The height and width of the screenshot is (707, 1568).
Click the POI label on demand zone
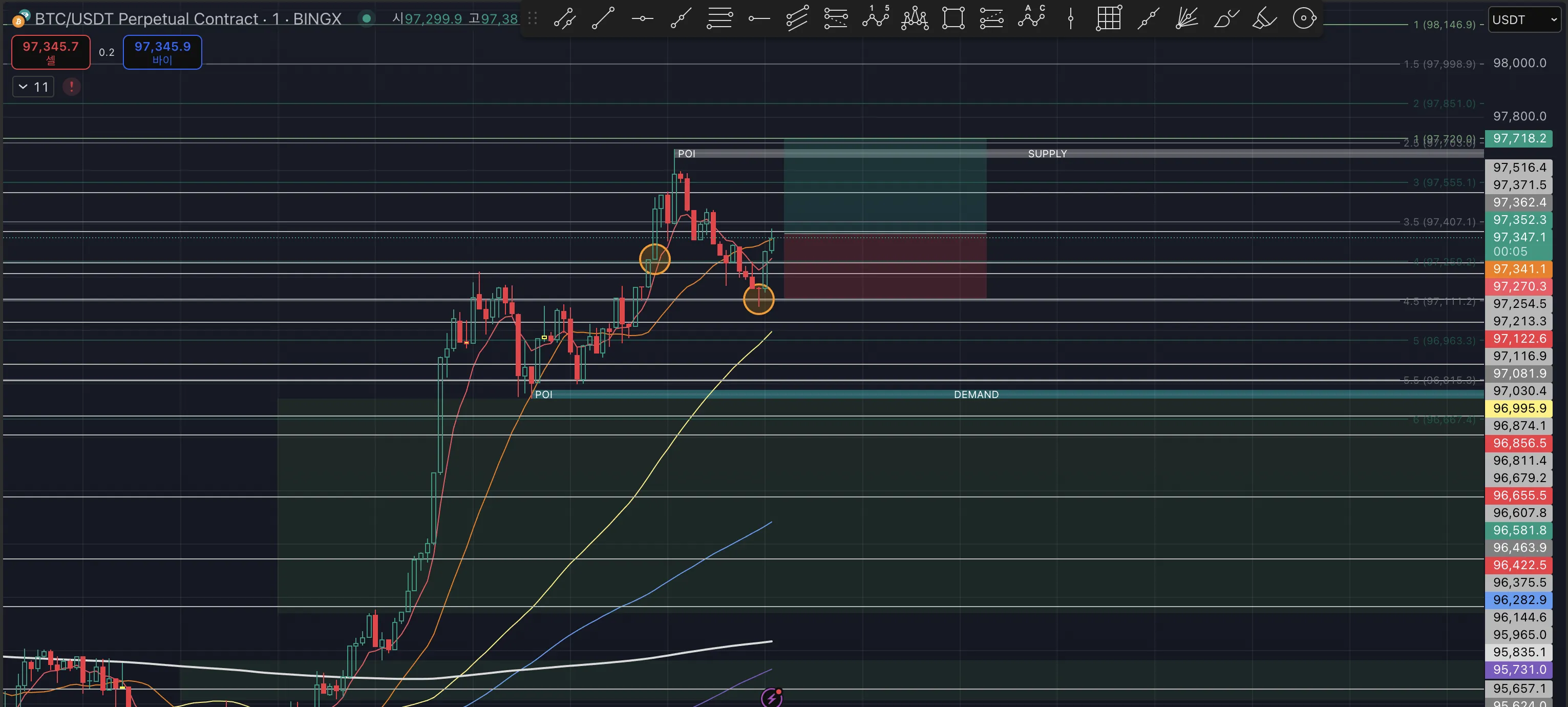pos(543,394)
